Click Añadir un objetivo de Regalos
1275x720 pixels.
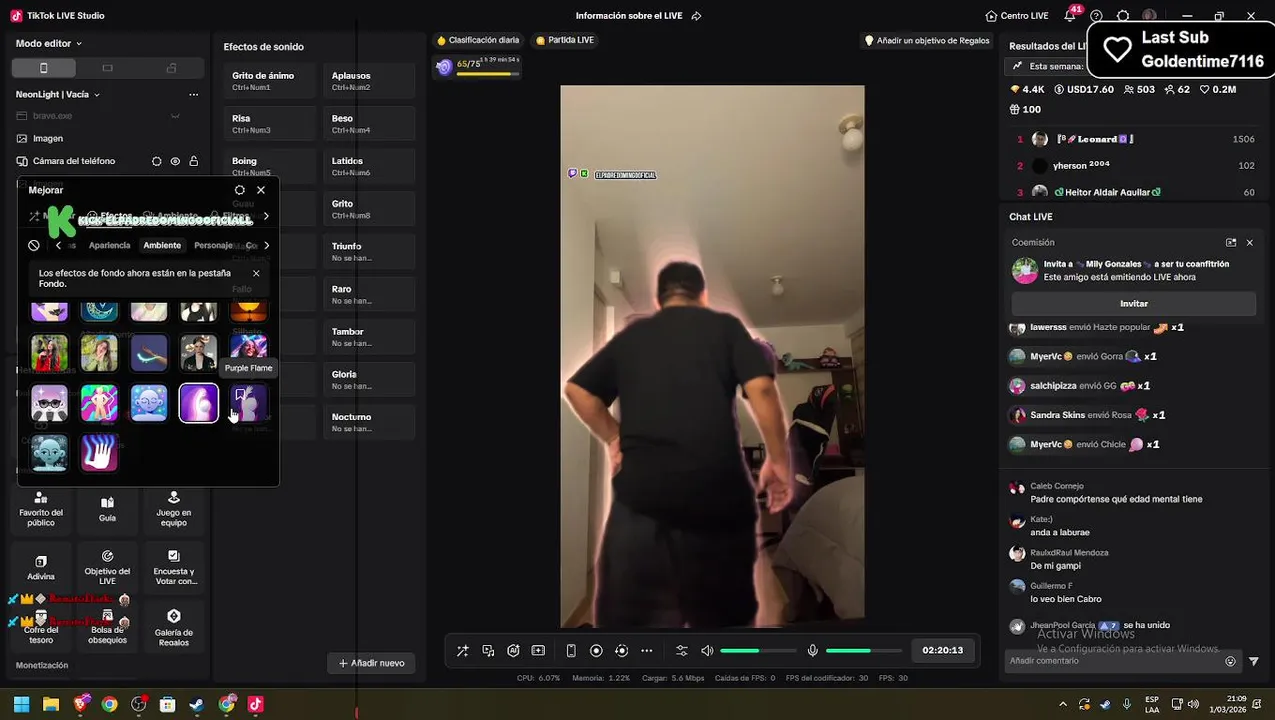coord(927,41)
